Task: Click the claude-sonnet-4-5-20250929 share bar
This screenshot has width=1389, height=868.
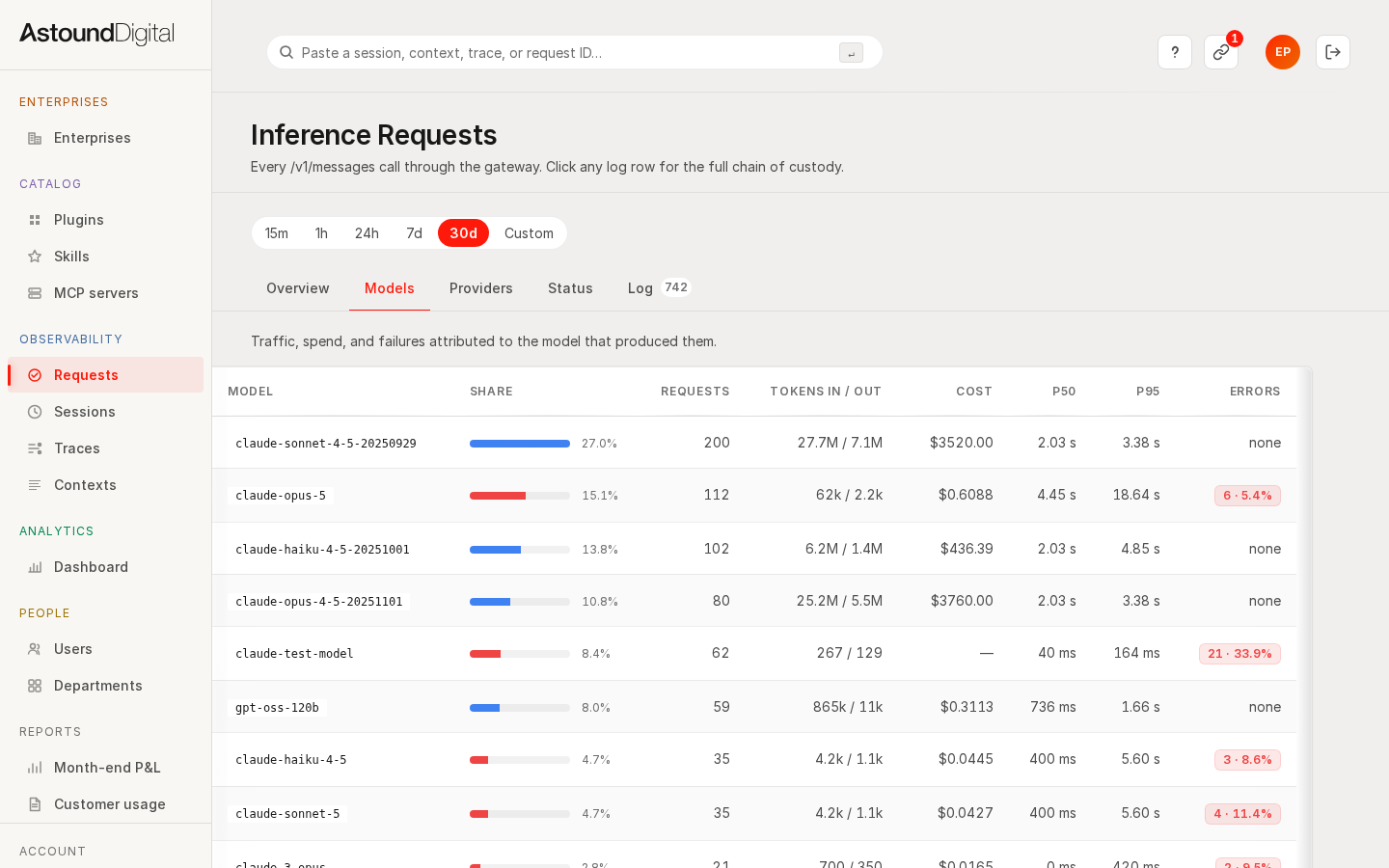Action: [x=520, y=444]
